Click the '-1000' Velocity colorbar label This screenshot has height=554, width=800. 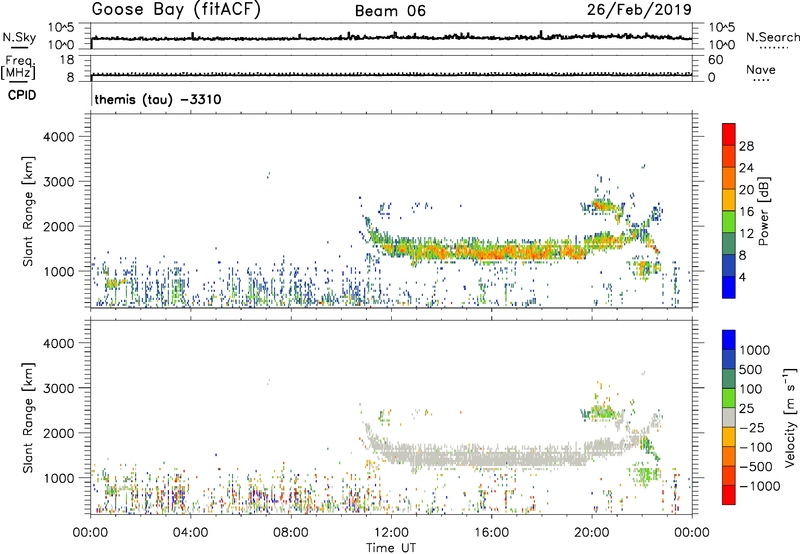(x=759, y=486)
